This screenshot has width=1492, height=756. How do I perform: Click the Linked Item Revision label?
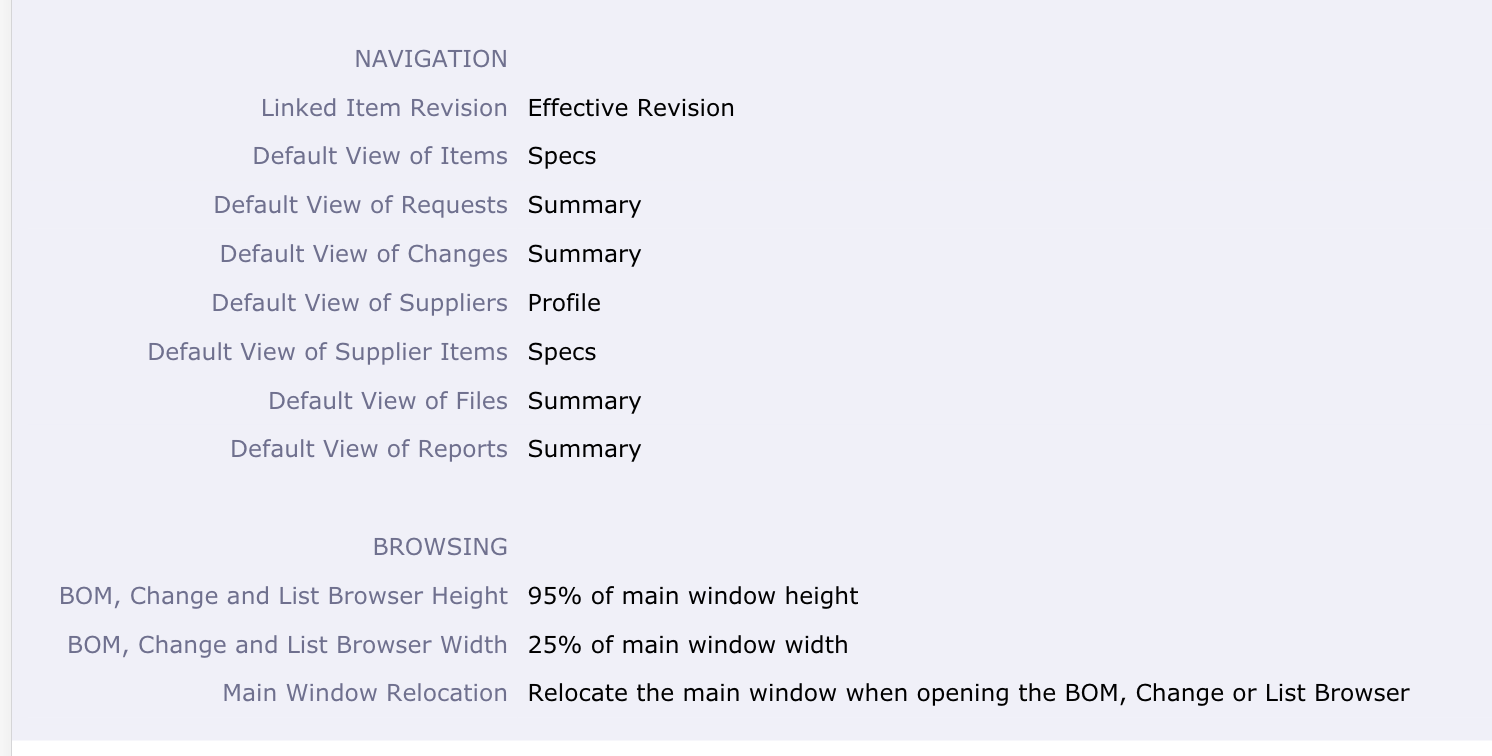point(384,108)
